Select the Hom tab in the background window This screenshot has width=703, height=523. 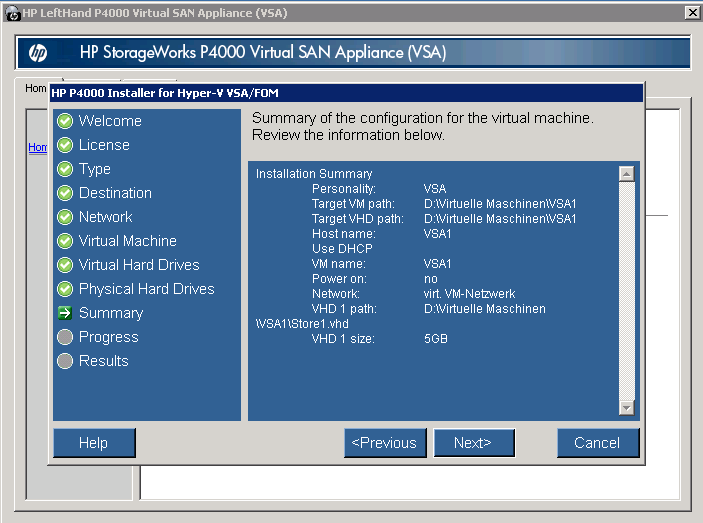coord(35,88)
